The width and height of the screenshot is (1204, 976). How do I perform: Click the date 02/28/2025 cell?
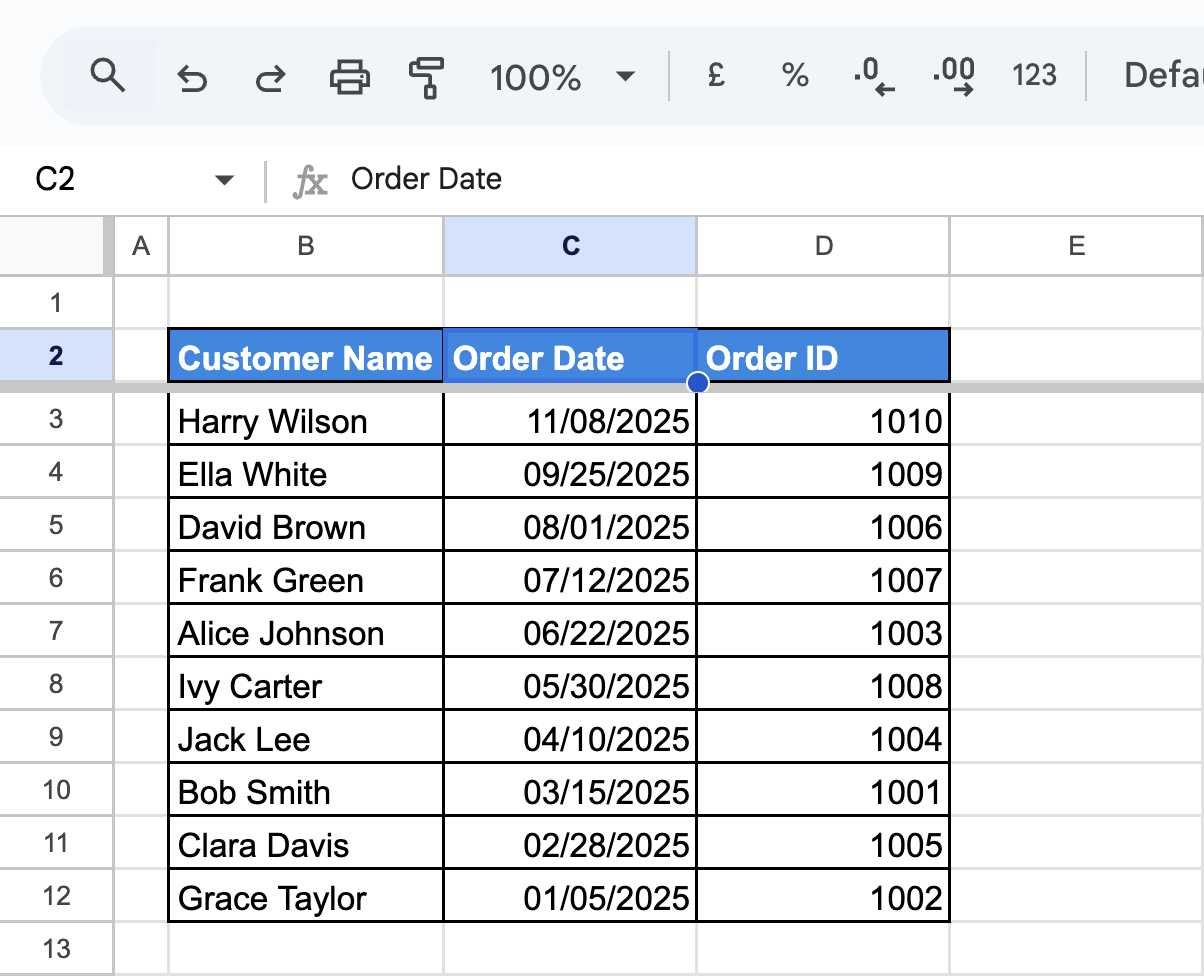[x=570, y=844]
